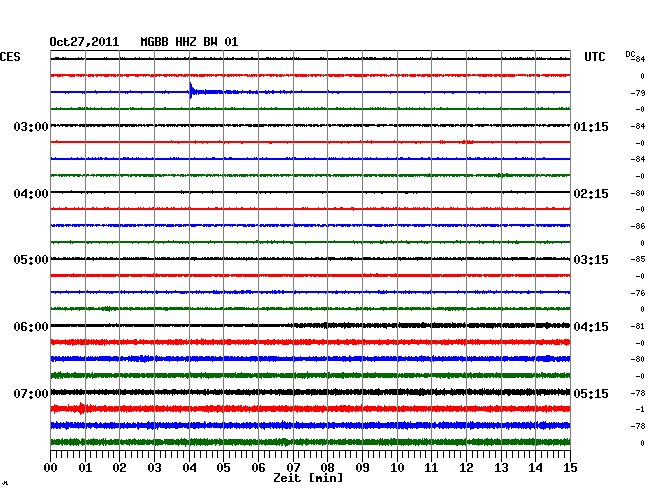Click the x-axis minute label "14"
The width and height of the screenshot is (650, 494).
point(535,468)
